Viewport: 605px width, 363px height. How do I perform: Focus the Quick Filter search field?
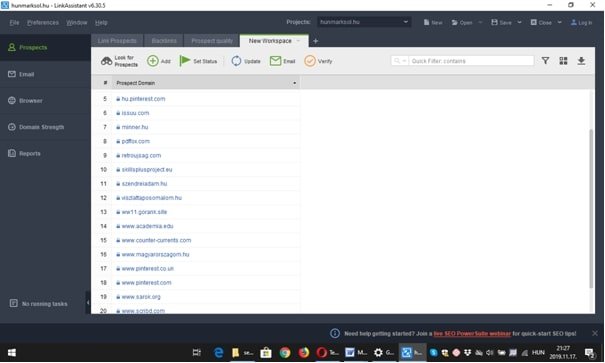[x=471, y=61]
